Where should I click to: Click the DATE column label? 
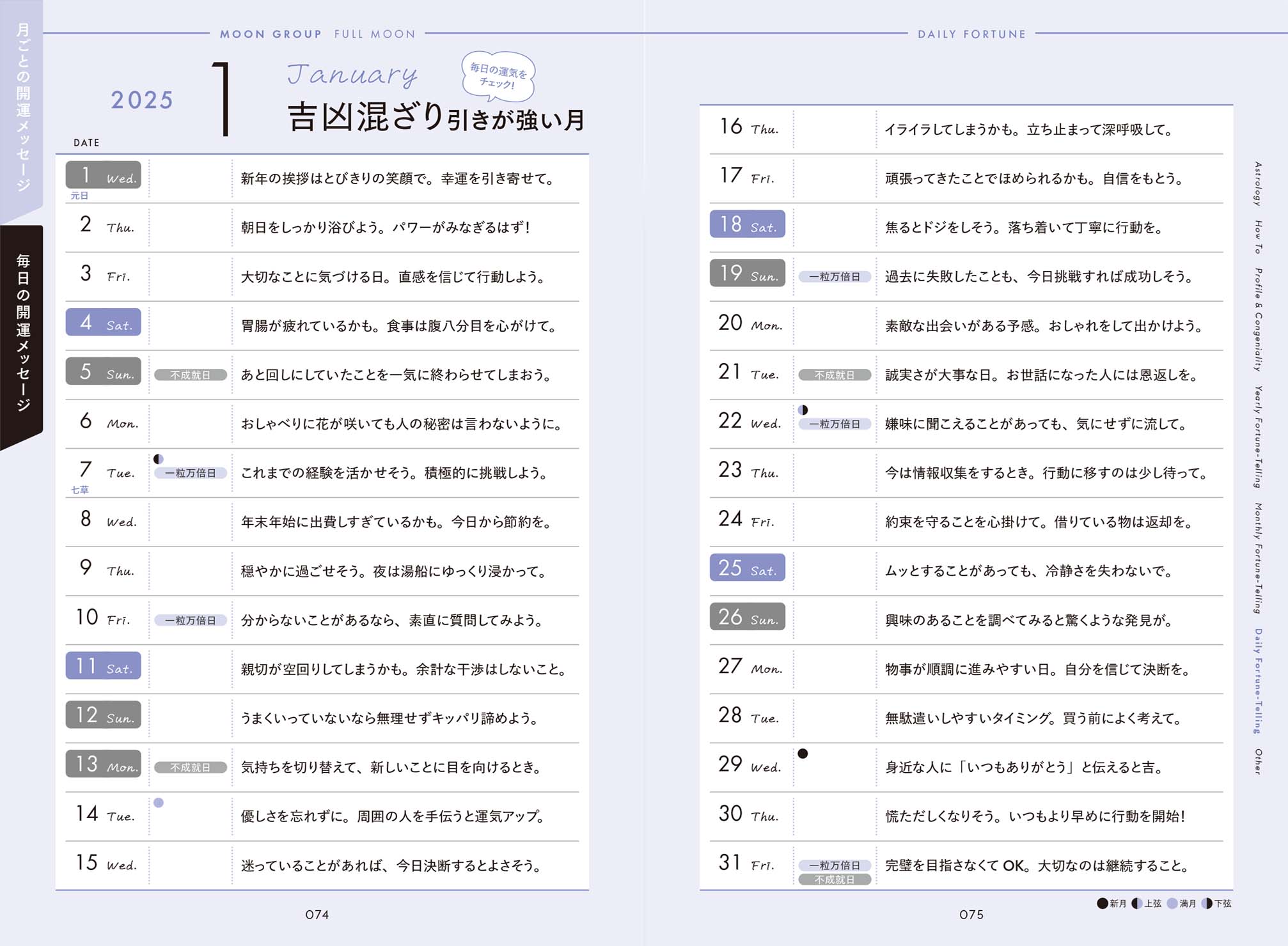(x=86, y=143)
